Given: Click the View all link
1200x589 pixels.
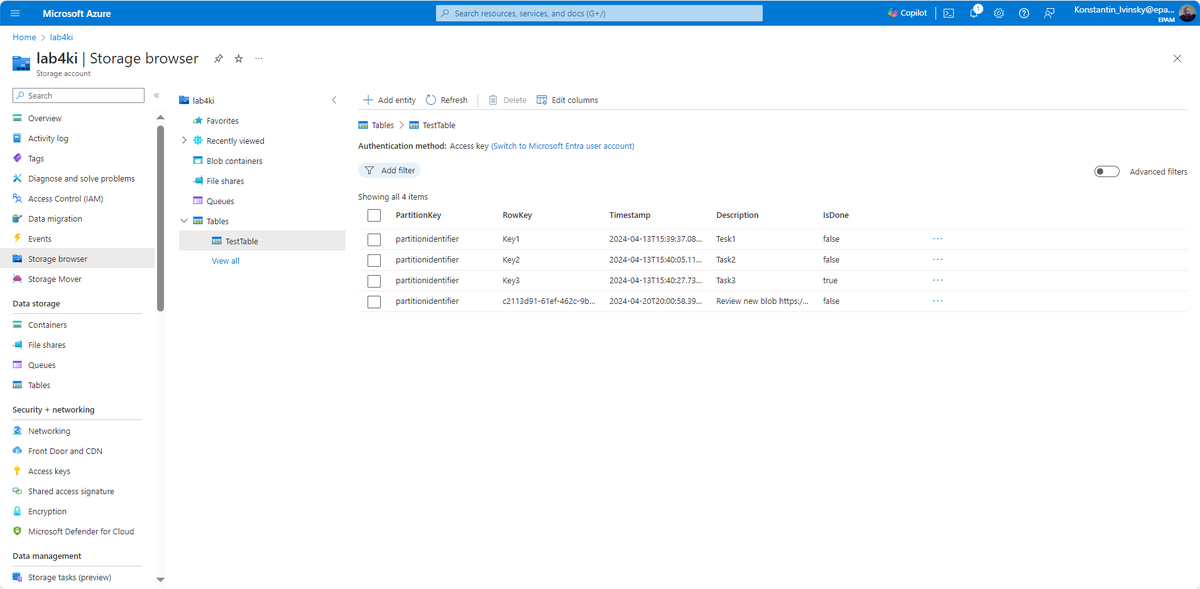Looking at the screenshot, I should (226, 261).
